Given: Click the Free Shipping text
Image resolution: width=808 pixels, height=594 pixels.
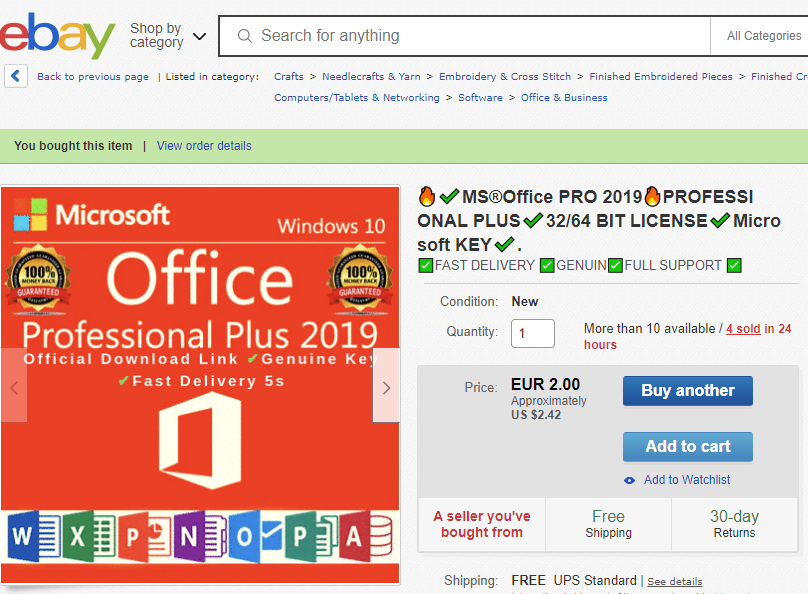Looking at the screenshot, I should pyautogui.click(x=608, y=524).
